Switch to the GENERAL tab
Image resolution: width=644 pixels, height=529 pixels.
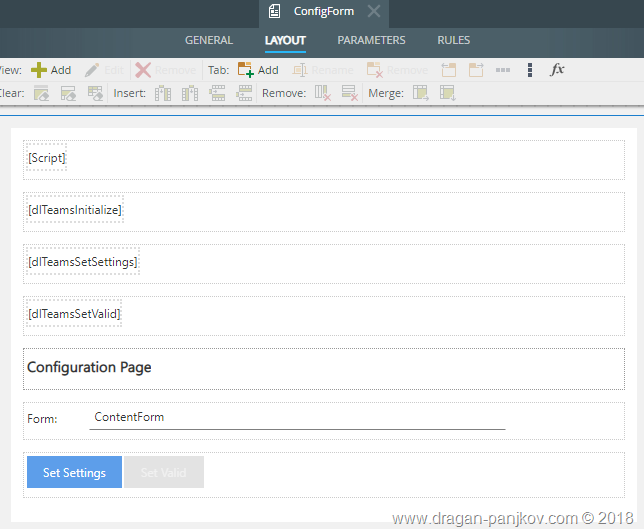coord(209,41)
